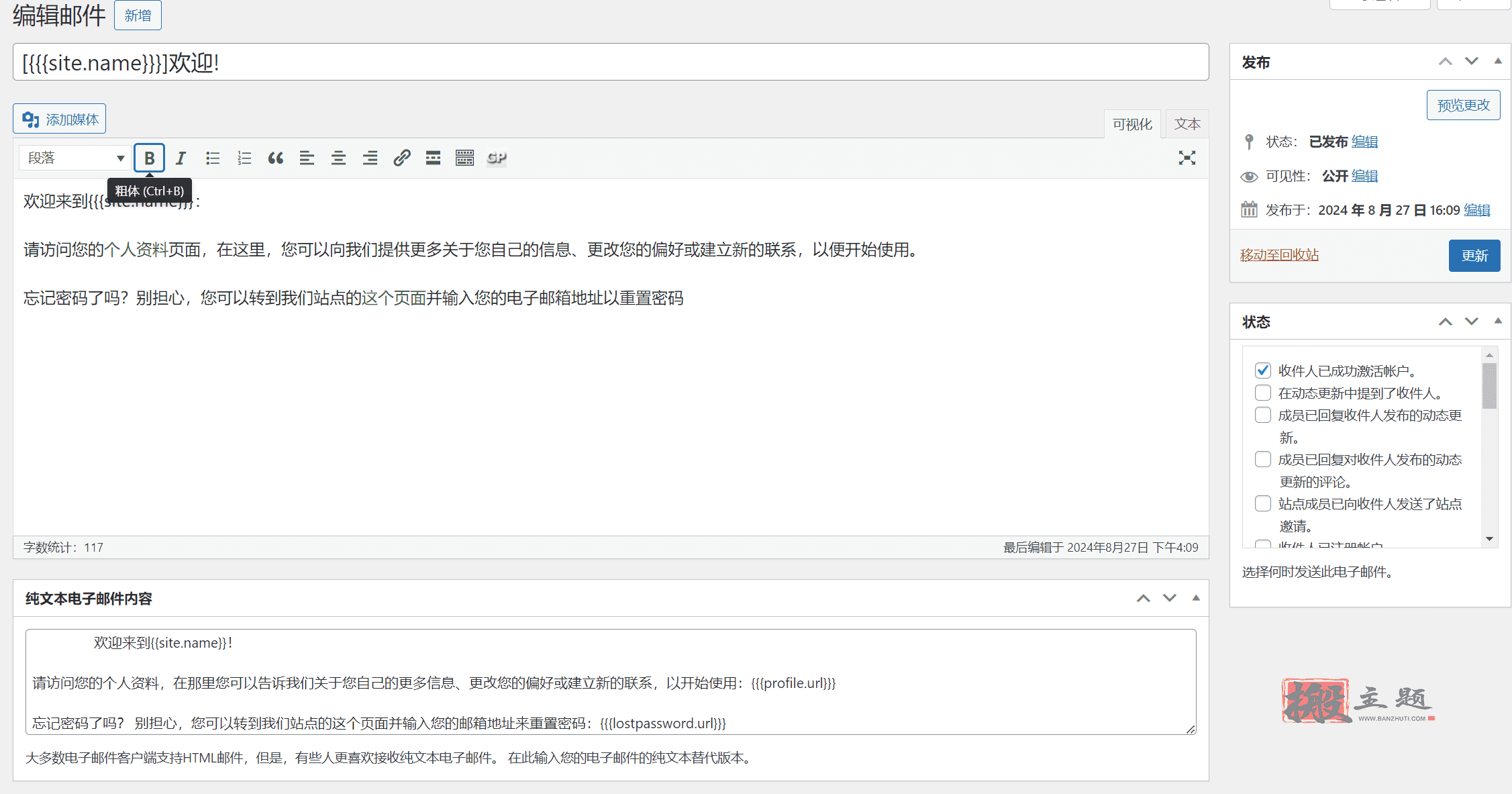Check 成员已回复收件人发布的动态更新 checkbox
The height and width of the screenshot is (794, 1512).
pyautogui.click(x=1262, y=415)
